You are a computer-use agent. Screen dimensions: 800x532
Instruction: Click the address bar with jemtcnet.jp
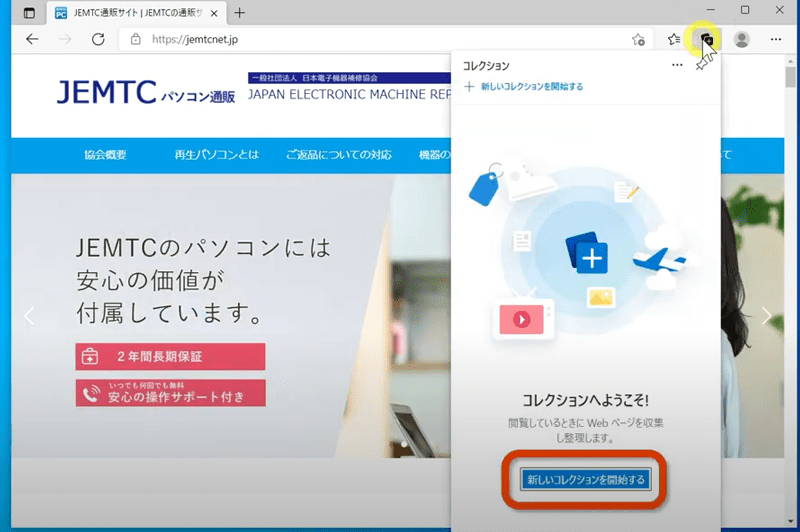385,39
